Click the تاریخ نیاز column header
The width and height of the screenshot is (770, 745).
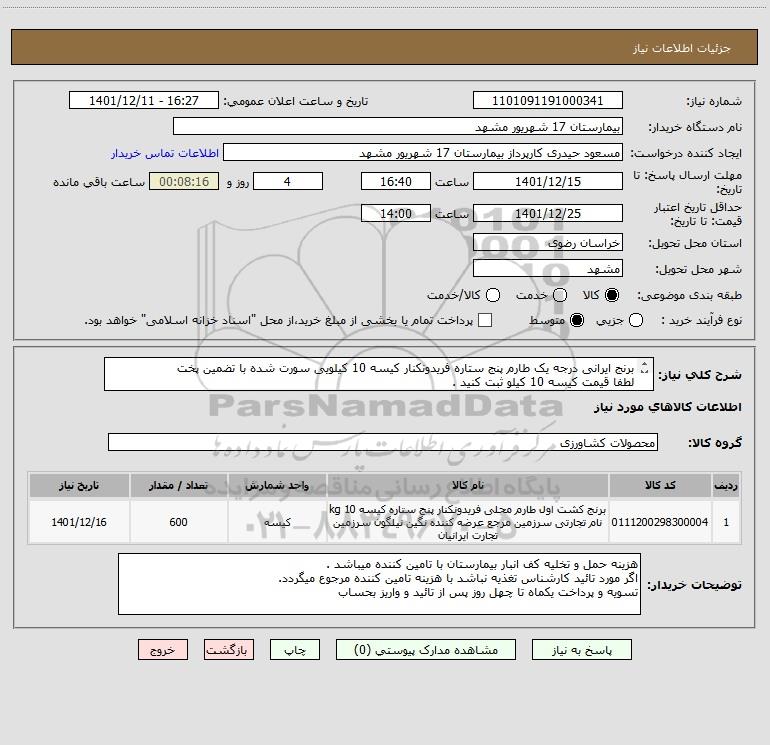click(x=79, y=485)
